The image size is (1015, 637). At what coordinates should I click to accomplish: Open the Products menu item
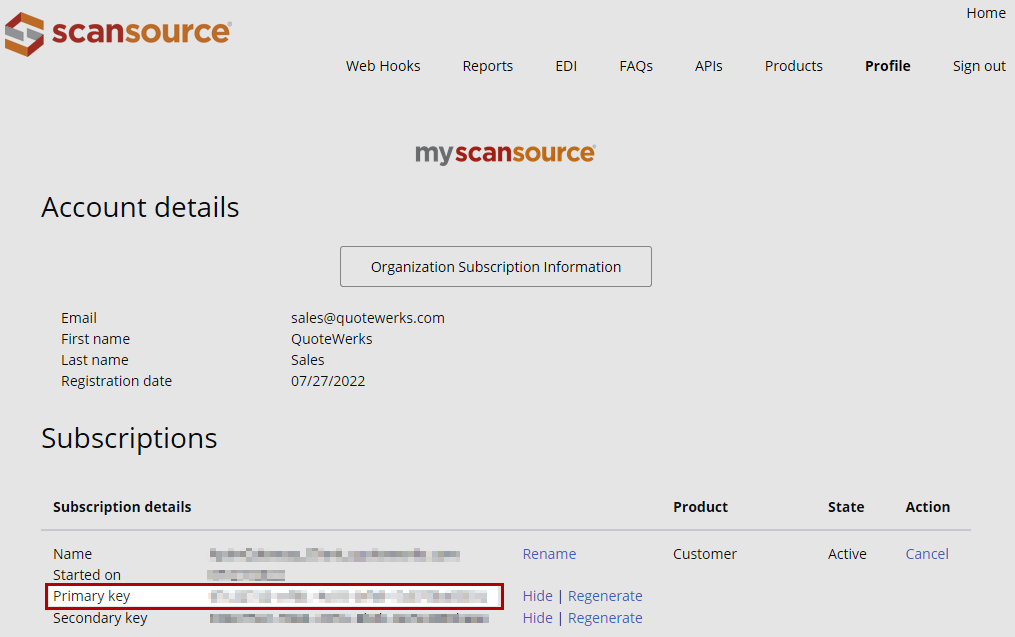[793, 66]
